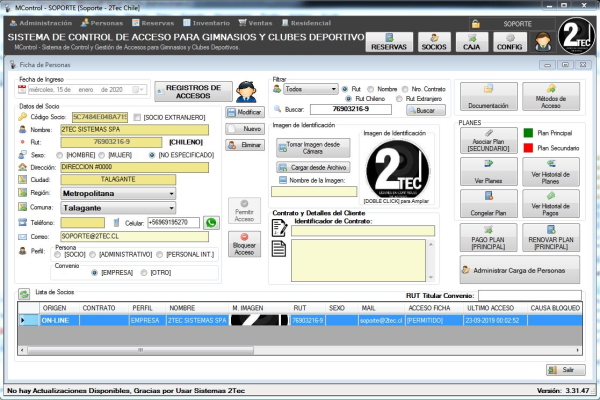Open Ver Historial de Pagos
Viewport: 600px width, 400px height.
pyautogui.click(x=551, y=204)
